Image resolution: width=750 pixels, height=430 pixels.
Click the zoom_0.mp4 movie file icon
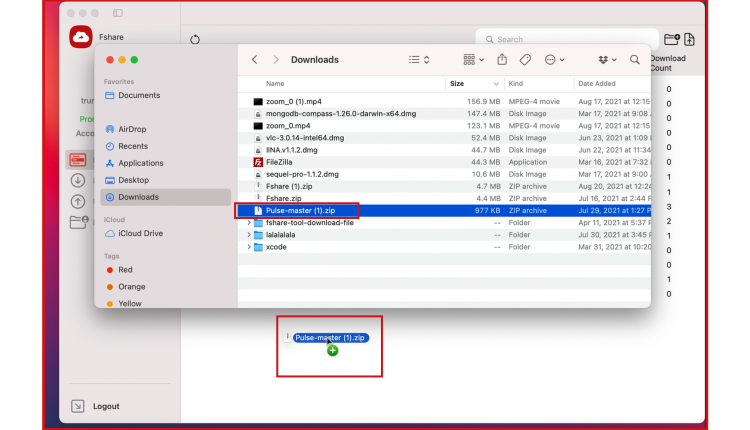coord(258,126)
